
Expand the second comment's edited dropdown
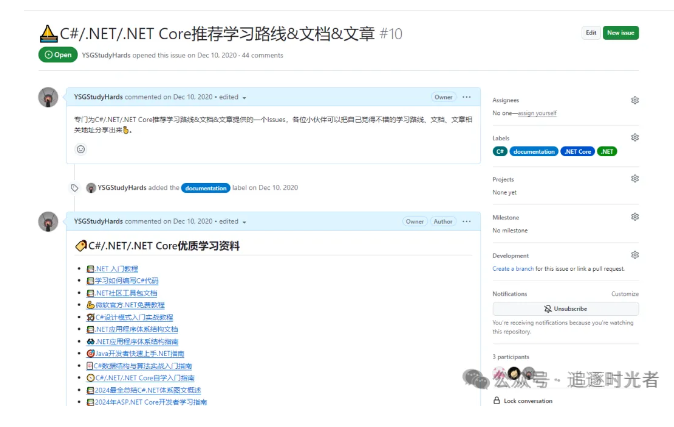point(232,221)
